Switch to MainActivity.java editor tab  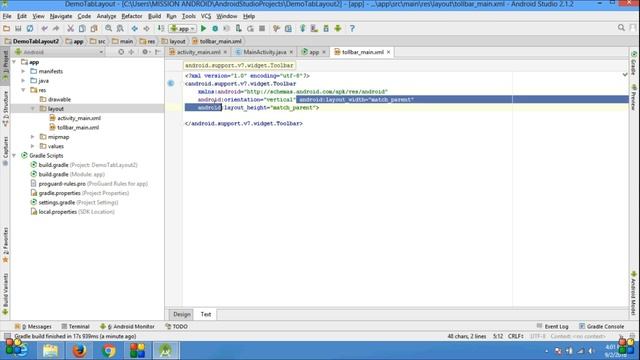[x=264, y=52]
